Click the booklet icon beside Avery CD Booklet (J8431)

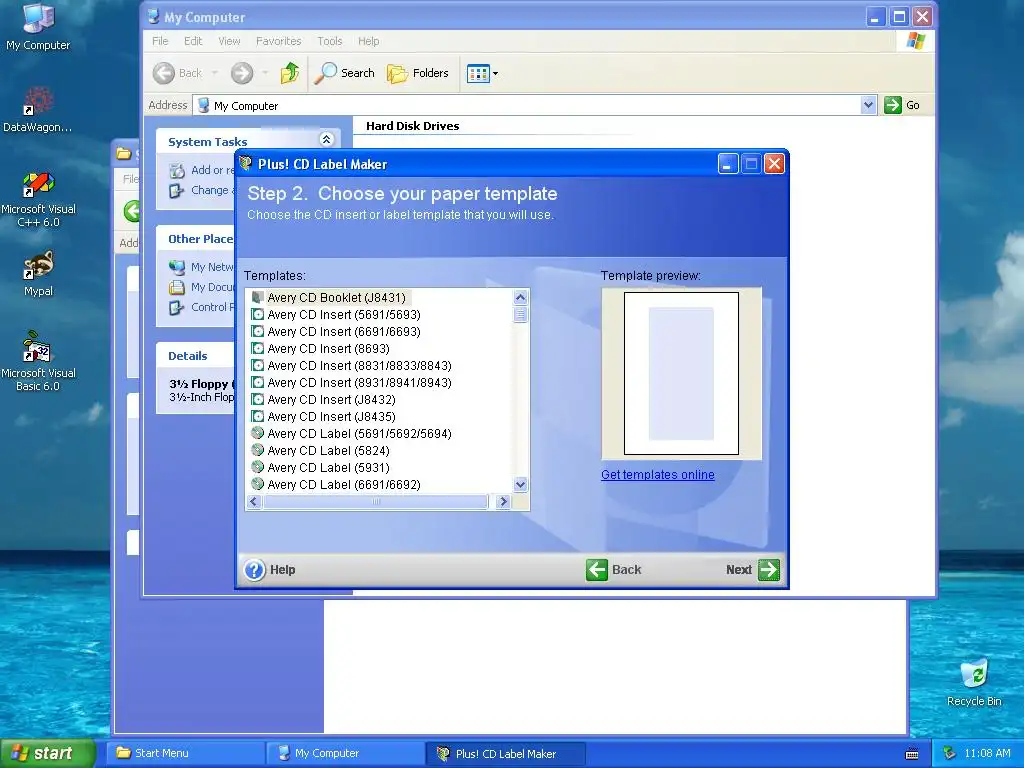pos(257,297)
